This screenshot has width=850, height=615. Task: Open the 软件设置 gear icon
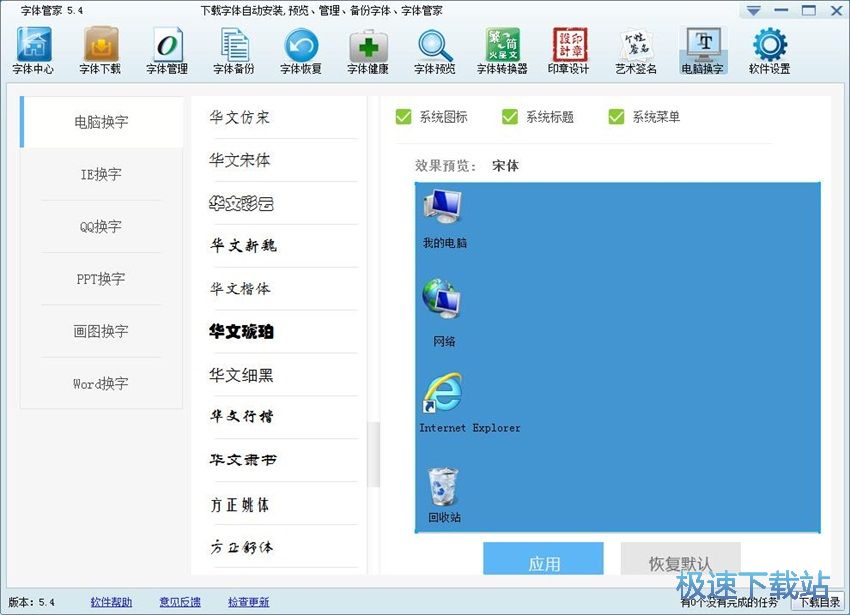770,50
